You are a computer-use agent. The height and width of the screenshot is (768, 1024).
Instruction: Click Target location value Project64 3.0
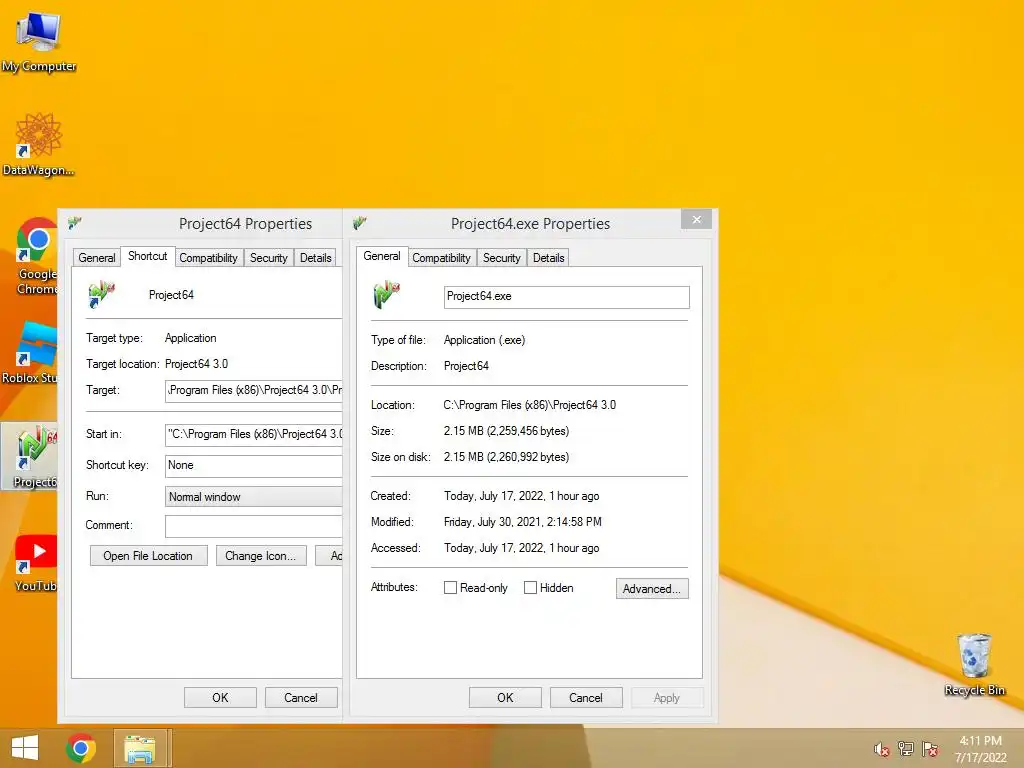pyautogui.click(x=196, y=364)
